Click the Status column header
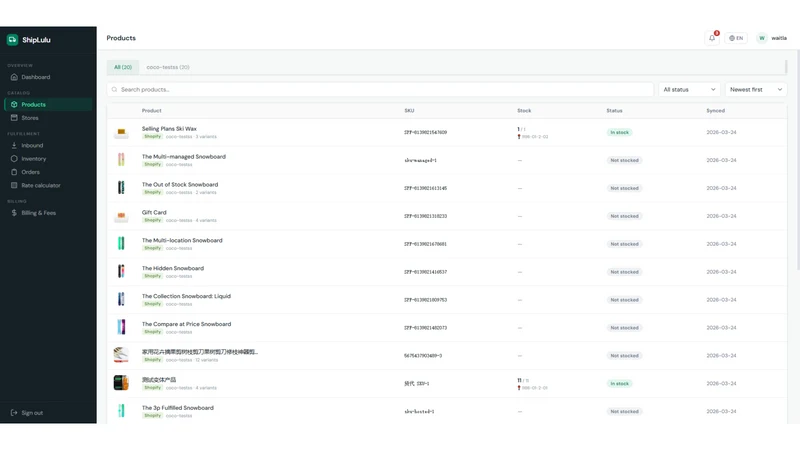 pos(614,111)
